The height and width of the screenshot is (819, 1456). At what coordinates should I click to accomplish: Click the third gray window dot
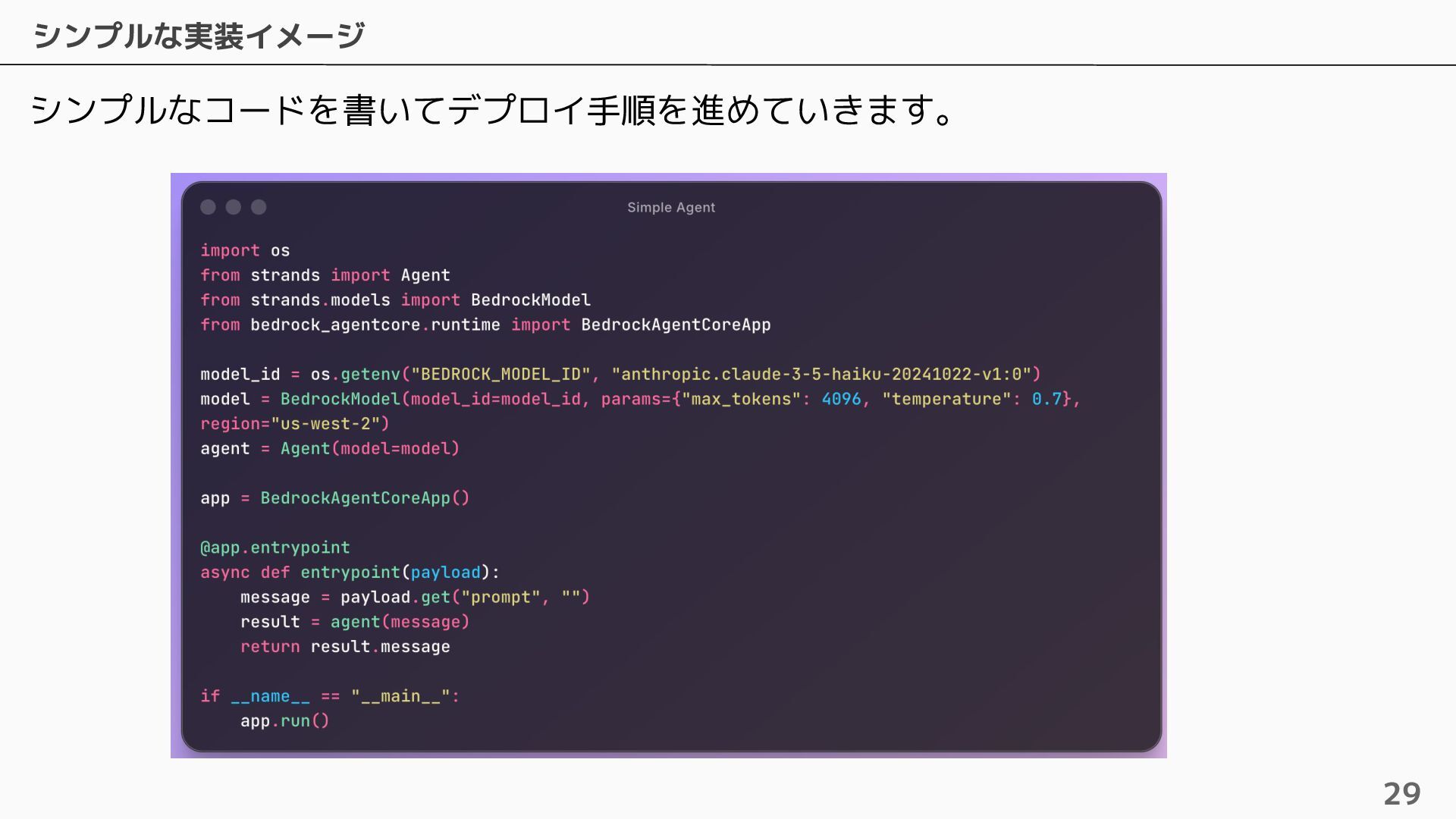259,207
